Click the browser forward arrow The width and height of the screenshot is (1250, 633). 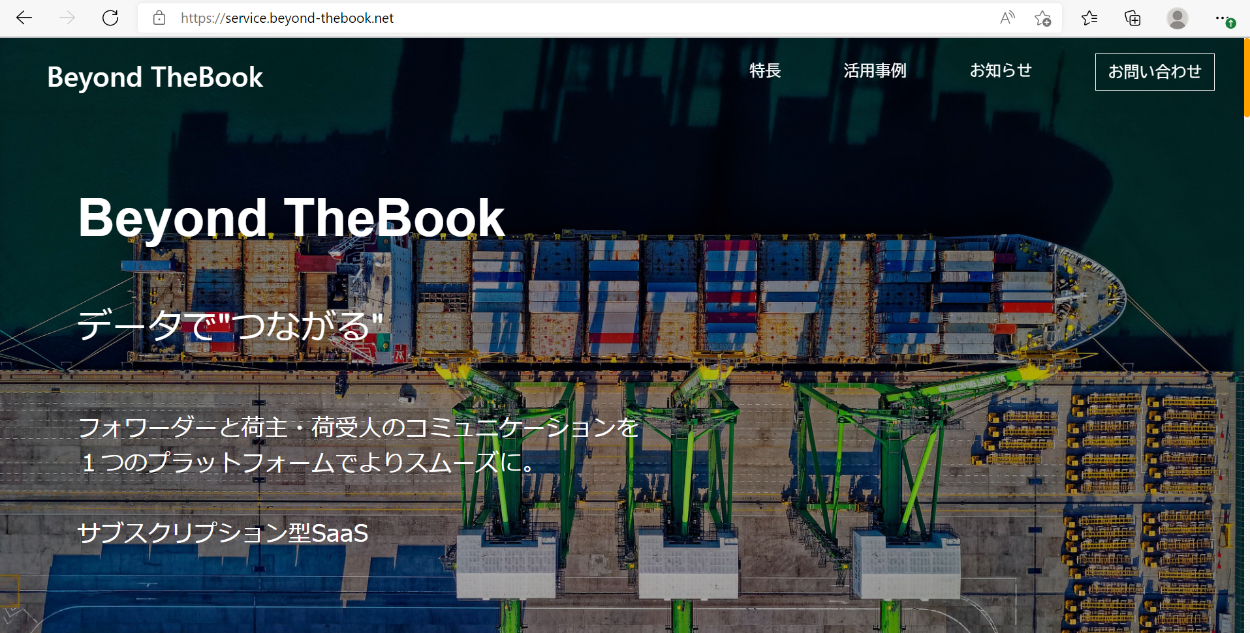tap(68, 18)
